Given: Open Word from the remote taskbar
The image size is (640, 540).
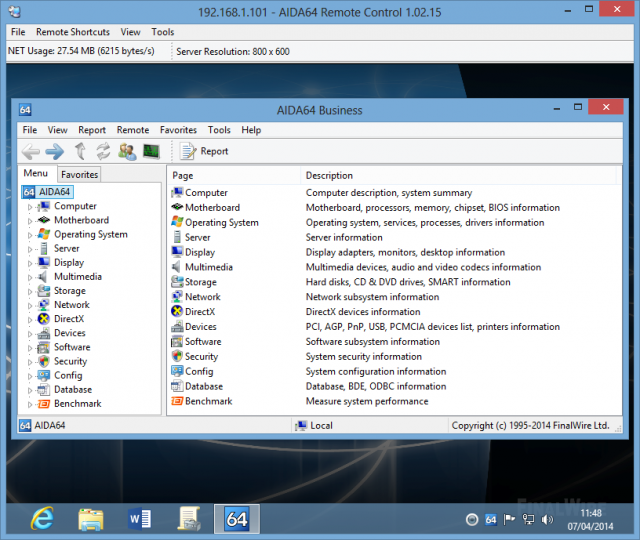Looking at the screenshot, I should (139, 518).
